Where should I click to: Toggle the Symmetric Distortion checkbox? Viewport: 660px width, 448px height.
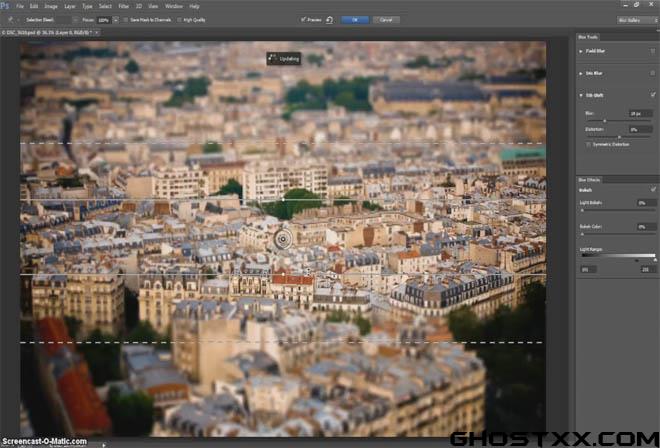588,144
